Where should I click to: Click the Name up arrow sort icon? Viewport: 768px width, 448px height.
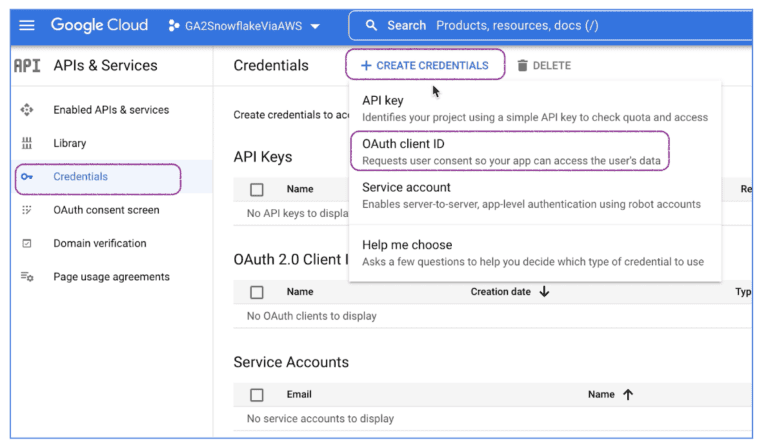pyautogui.click(x=628, y=394)
